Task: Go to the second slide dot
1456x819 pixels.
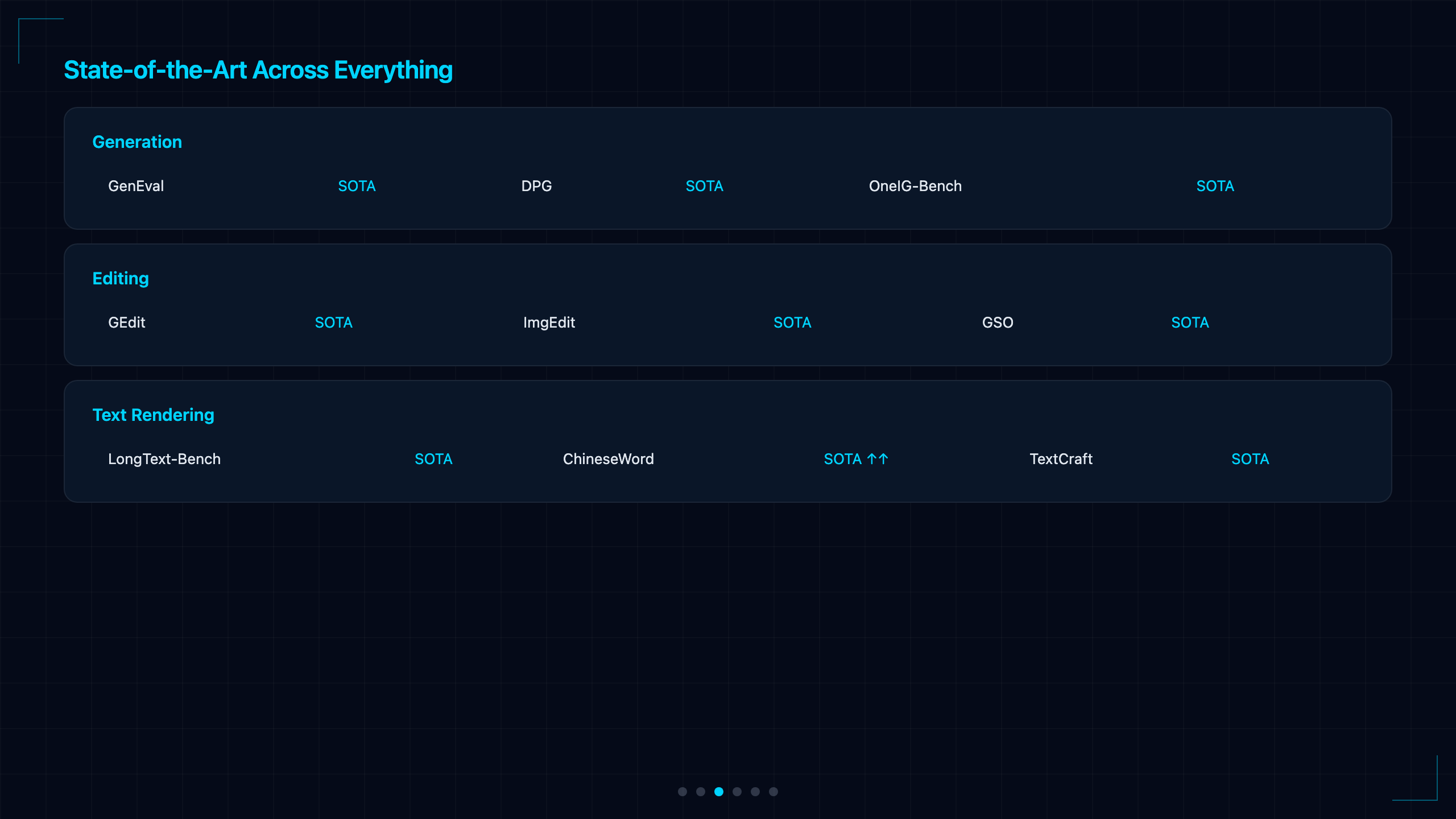Action: click(x=701, y=792)
